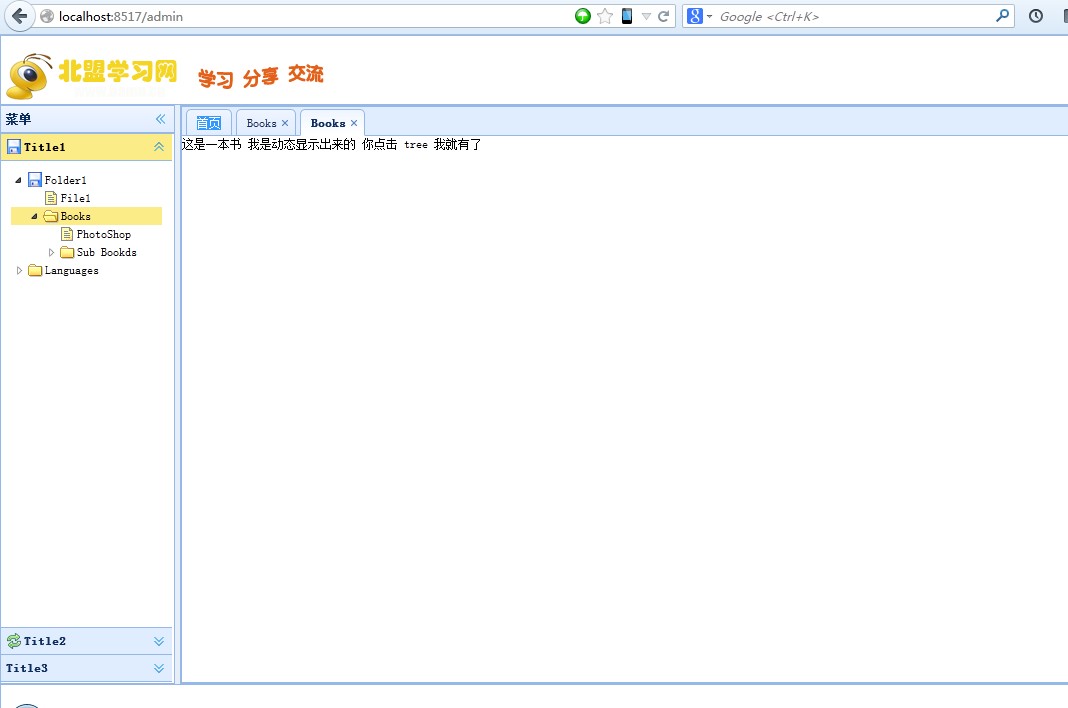Click the magnifier search icon
The height and width of the screenshot is (708, 1068).
(1002, 16)
